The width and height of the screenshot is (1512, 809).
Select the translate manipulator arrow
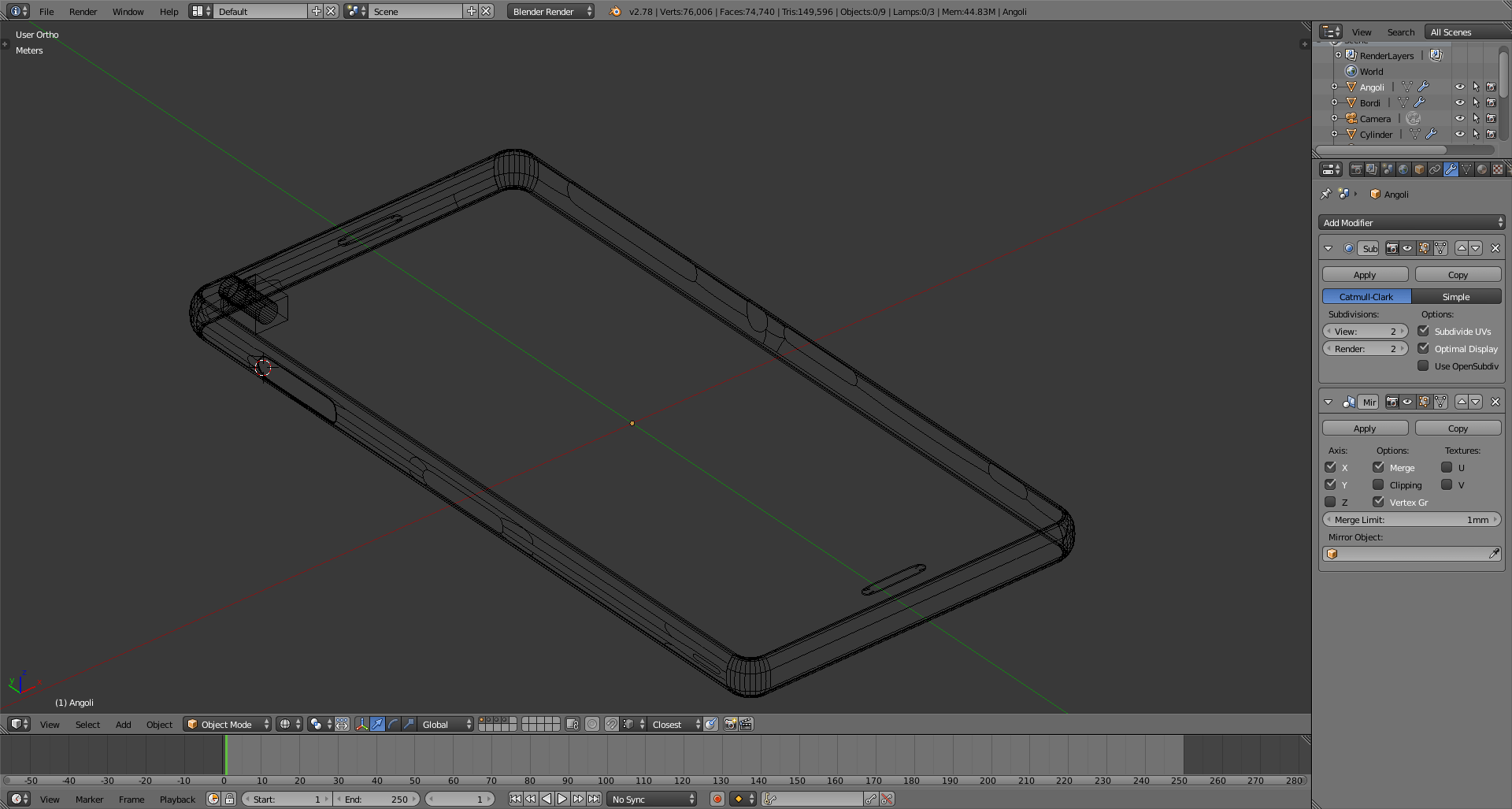[377, 724]
